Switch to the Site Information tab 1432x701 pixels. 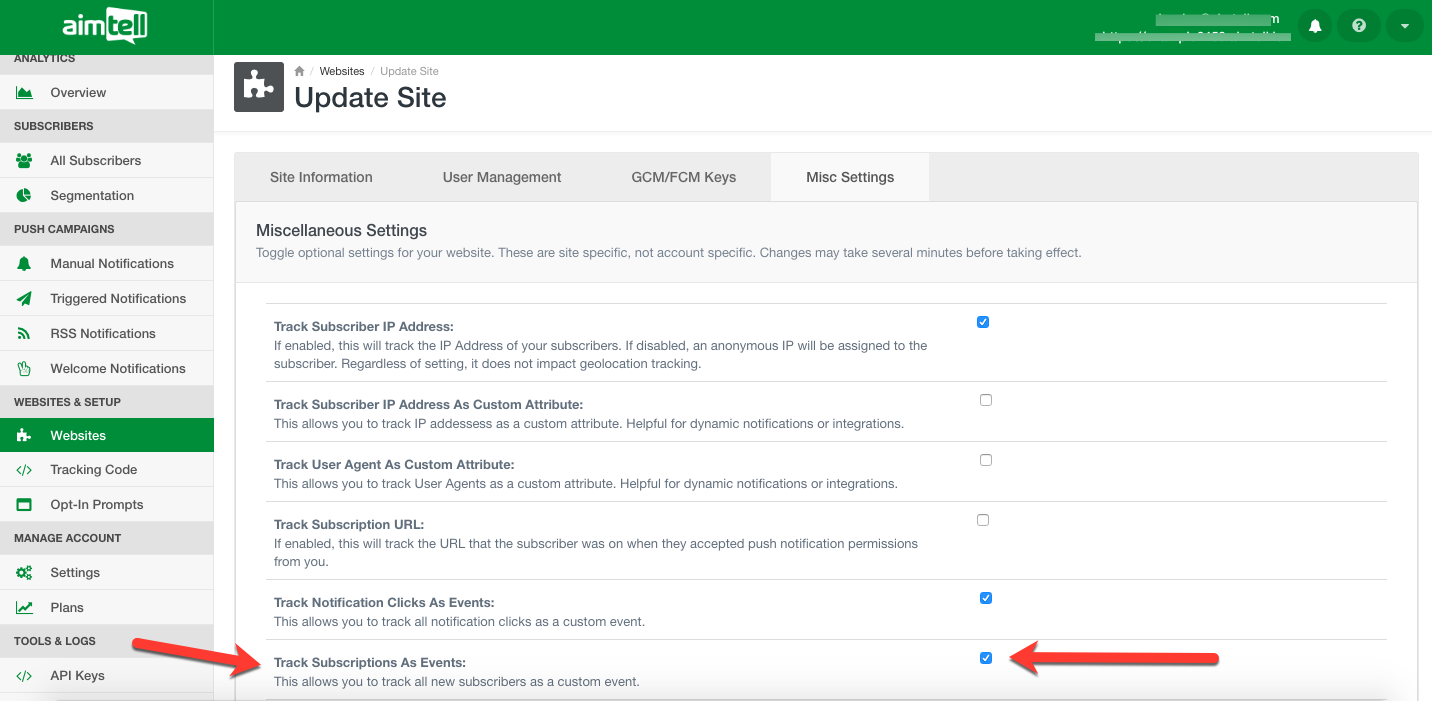(x=321, y=177)
